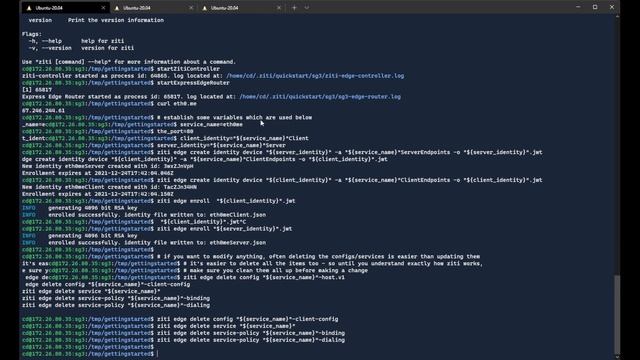Click the terminal vertical scrollbar thumb
The width and height of the screenshot is (640, 360).
(617, 314)
